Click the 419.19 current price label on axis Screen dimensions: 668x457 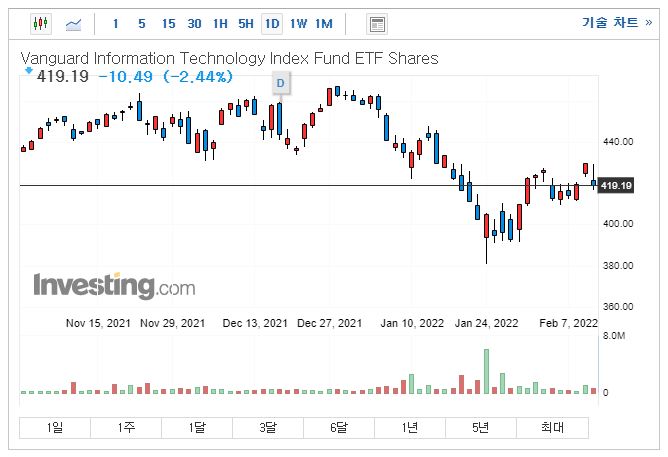click(x=616, y=186)
